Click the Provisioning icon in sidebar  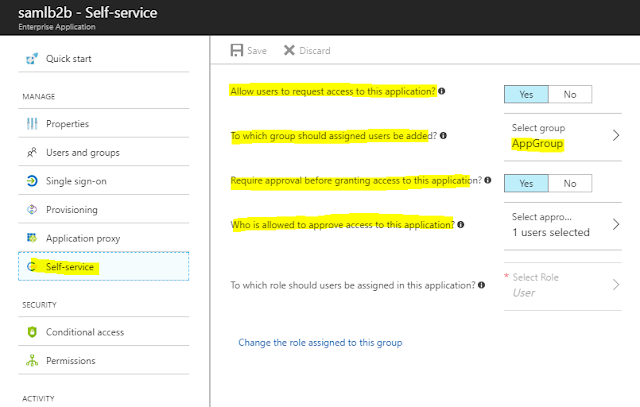(30, 210)
